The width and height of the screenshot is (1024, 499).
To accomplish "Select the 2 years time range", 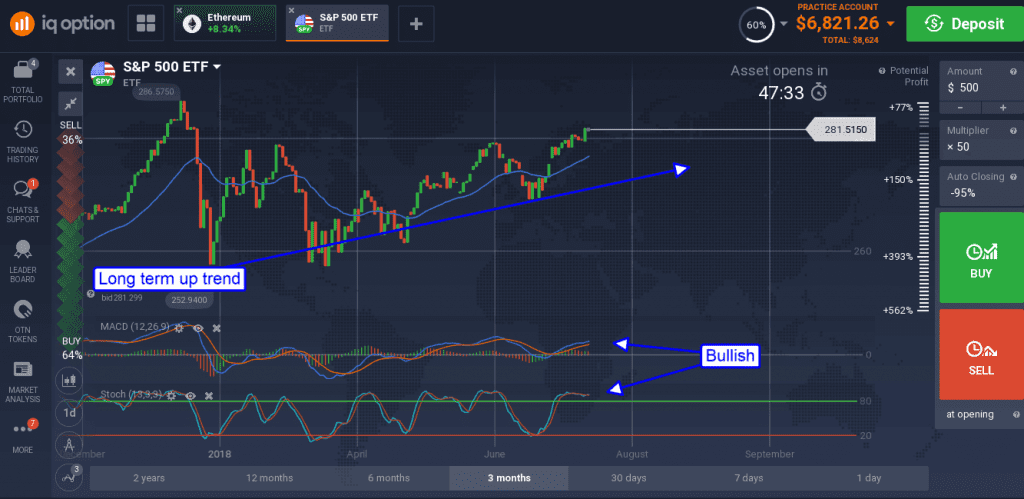I will tap(149, 478).
